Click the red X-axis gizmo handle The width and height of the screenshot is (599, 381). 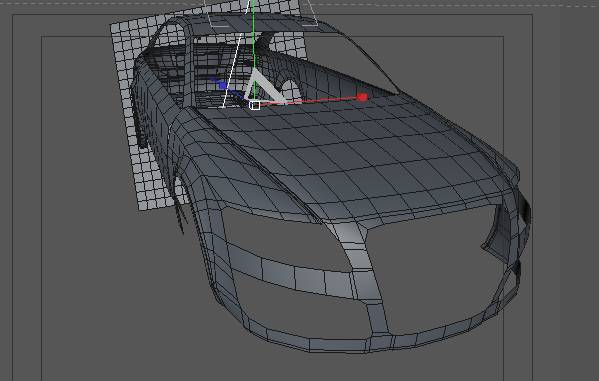362,97
